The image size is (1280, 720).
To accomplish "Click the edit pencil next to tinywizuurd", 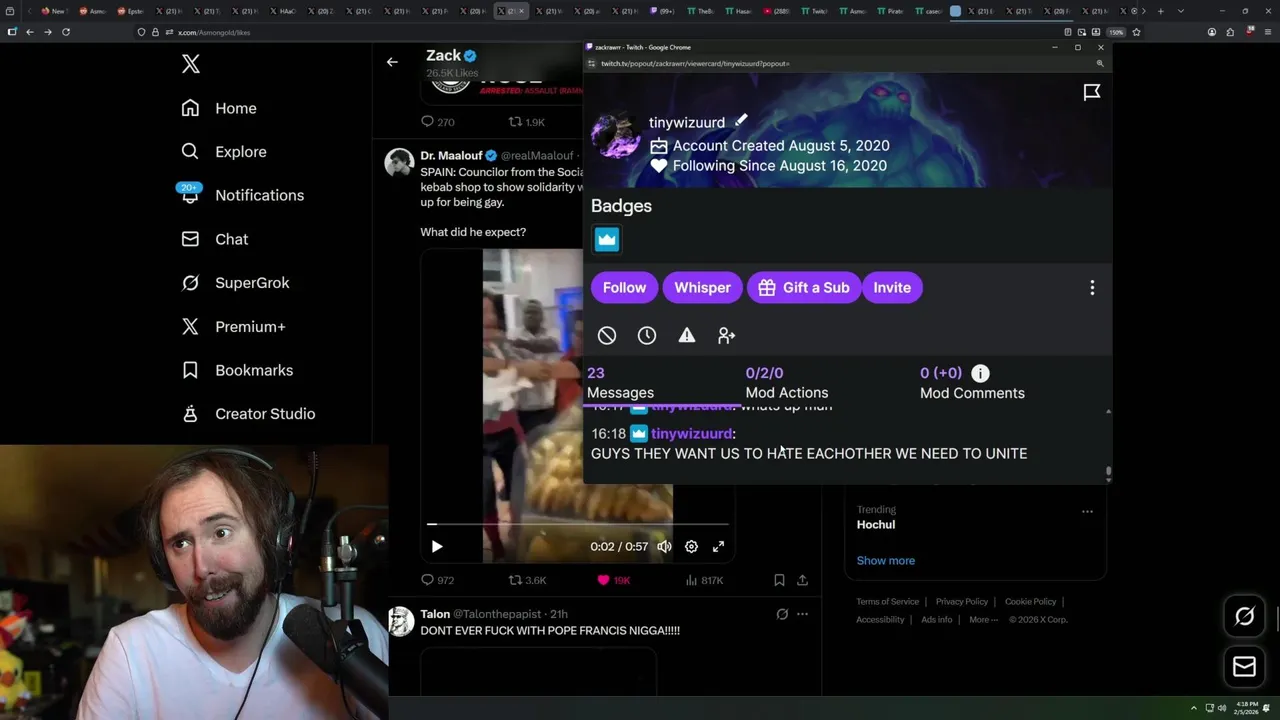I will click(741, 120).
